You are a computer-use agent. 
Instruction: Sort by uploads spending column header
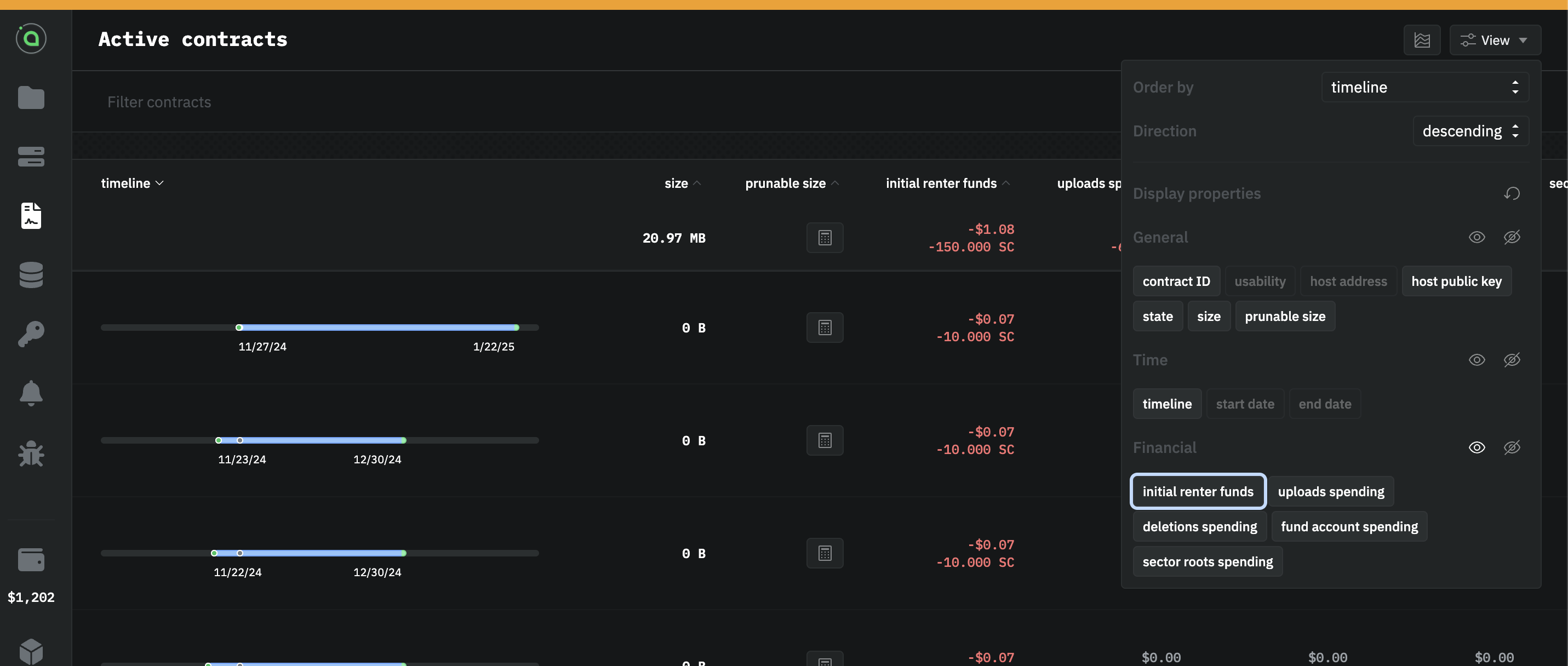click(x=1089, y=183)
